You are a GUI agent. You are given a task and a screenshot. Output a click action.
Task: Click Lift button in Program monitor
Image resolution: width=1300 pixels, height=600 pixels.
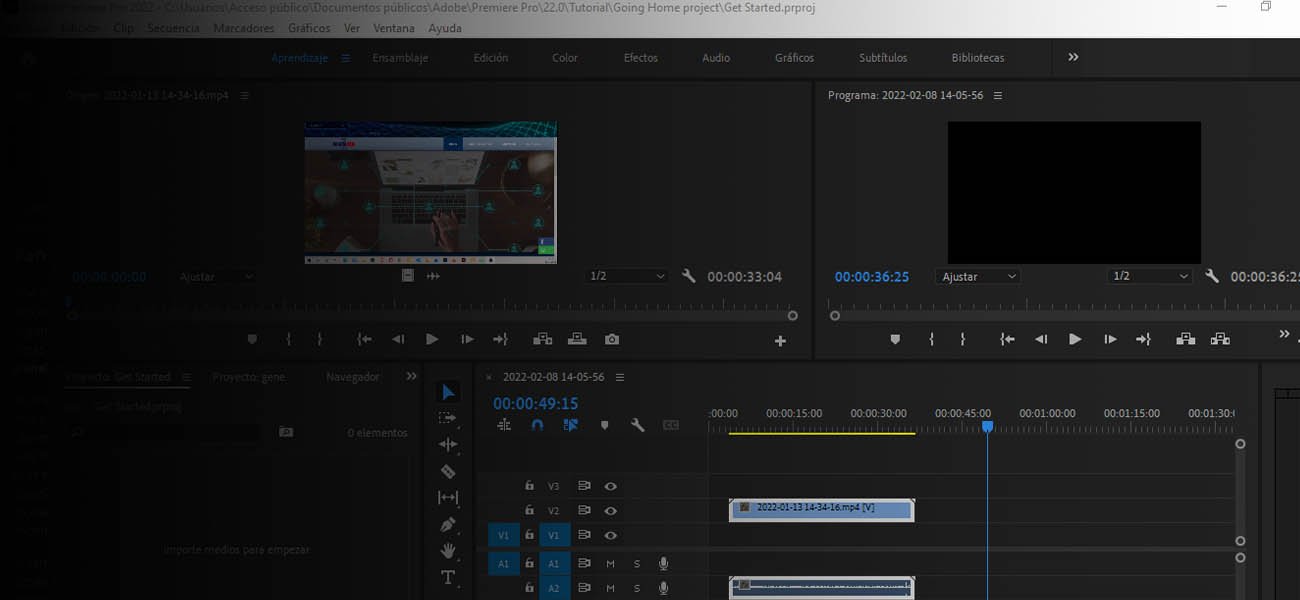(1185, 339)
